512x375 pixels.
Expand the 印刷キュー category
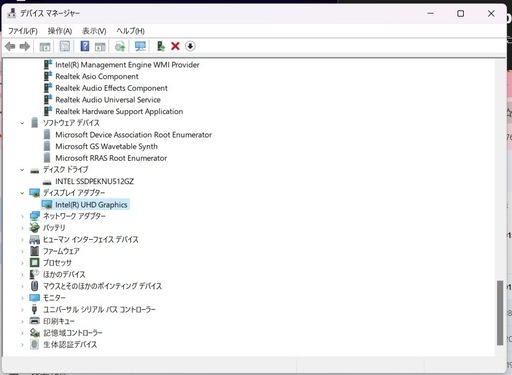click(22, 321)
